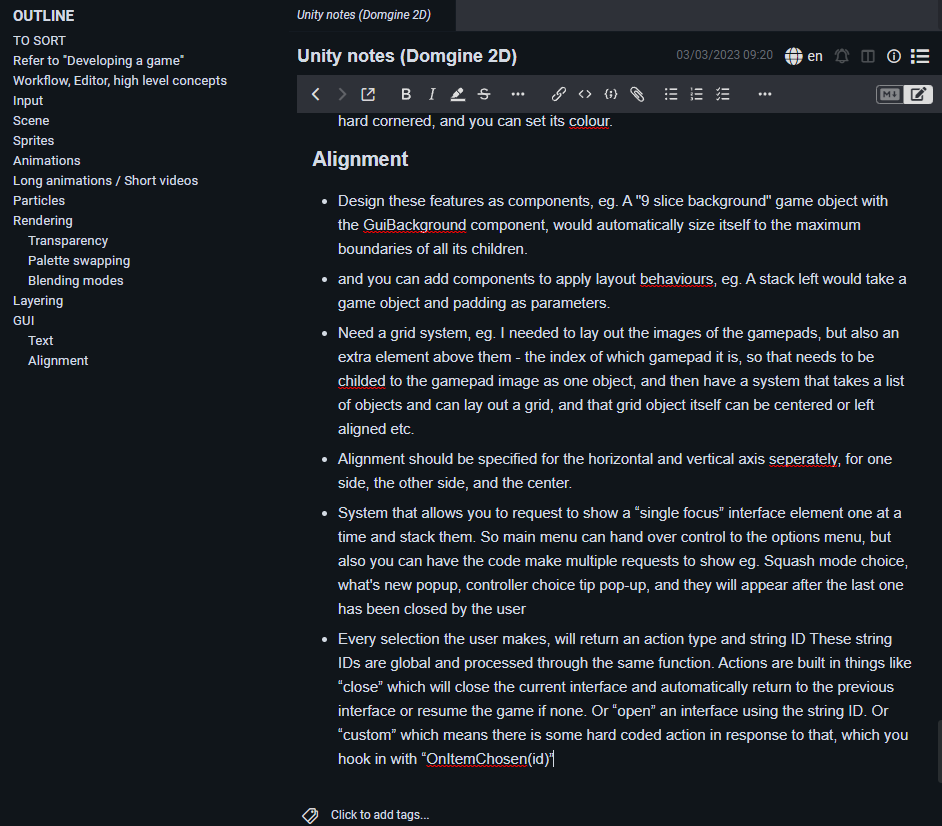Insert inline code
Viewport: 942px width, 826px height.
click(x=585, y=94)
